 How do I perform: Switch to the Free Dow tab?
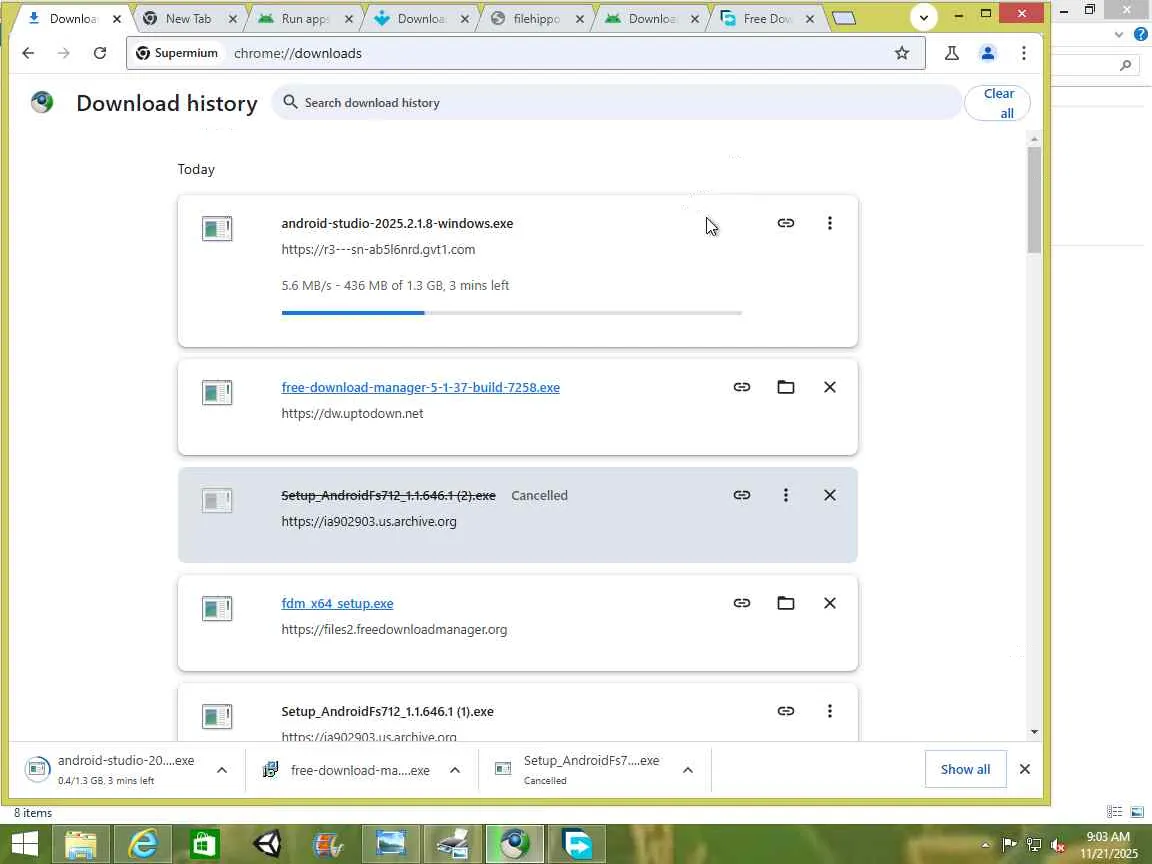point(766,19)
